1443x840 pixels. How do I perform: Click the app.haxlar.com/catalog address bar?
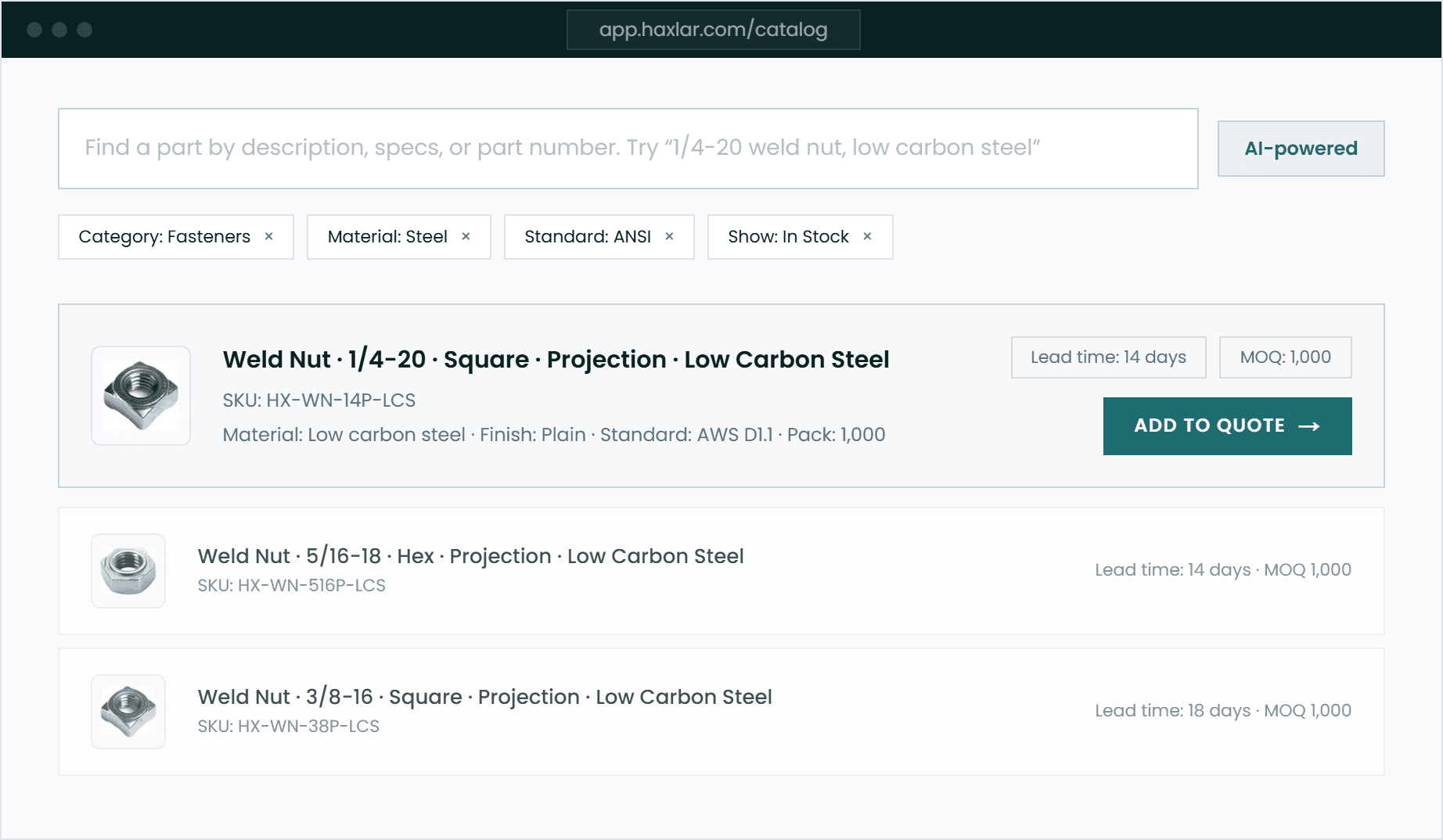pyautogui.click(x=713, y=30)
